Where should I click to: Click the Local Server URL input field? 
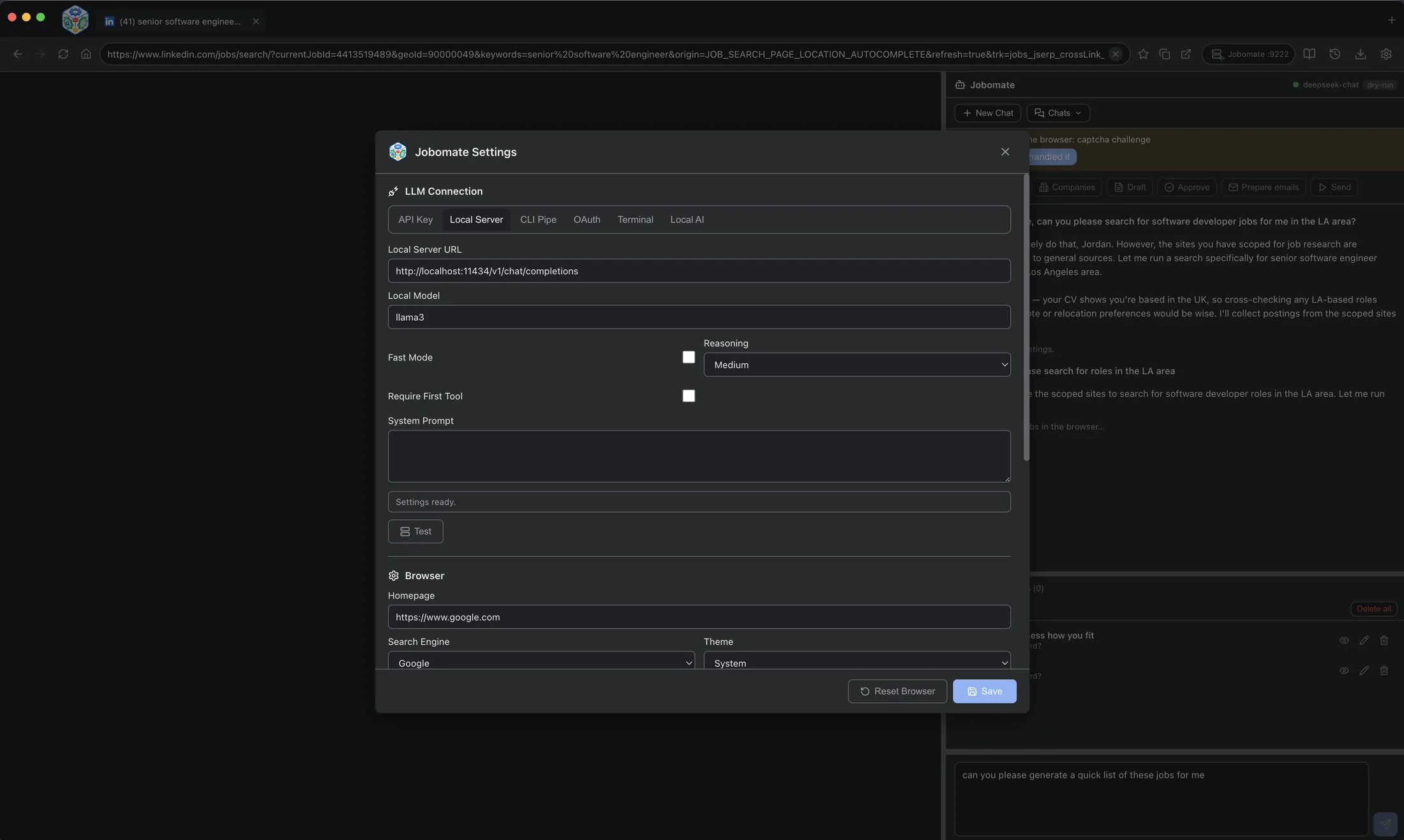tap(699, 271)
